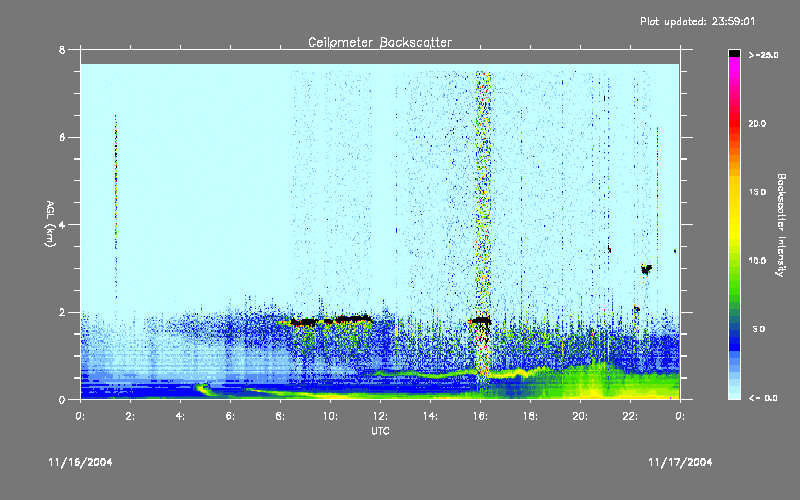Pick the magenta band of the colorbar
The height and width of the screenshot is (500, 800).
(734, 66)
